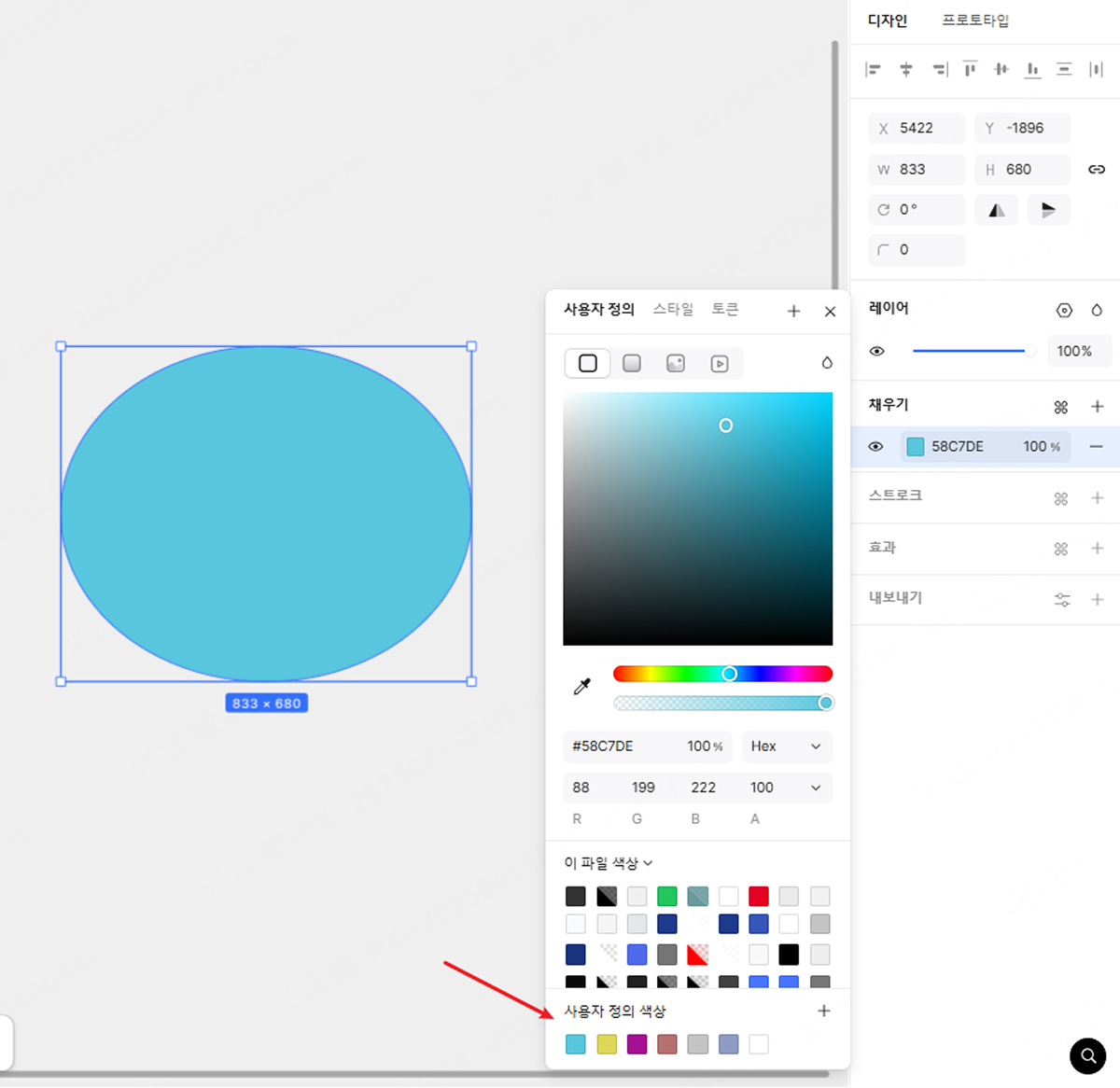Open blend mode drop icon in 레이어
Screen dimensions: 1120x1088
1097,310
